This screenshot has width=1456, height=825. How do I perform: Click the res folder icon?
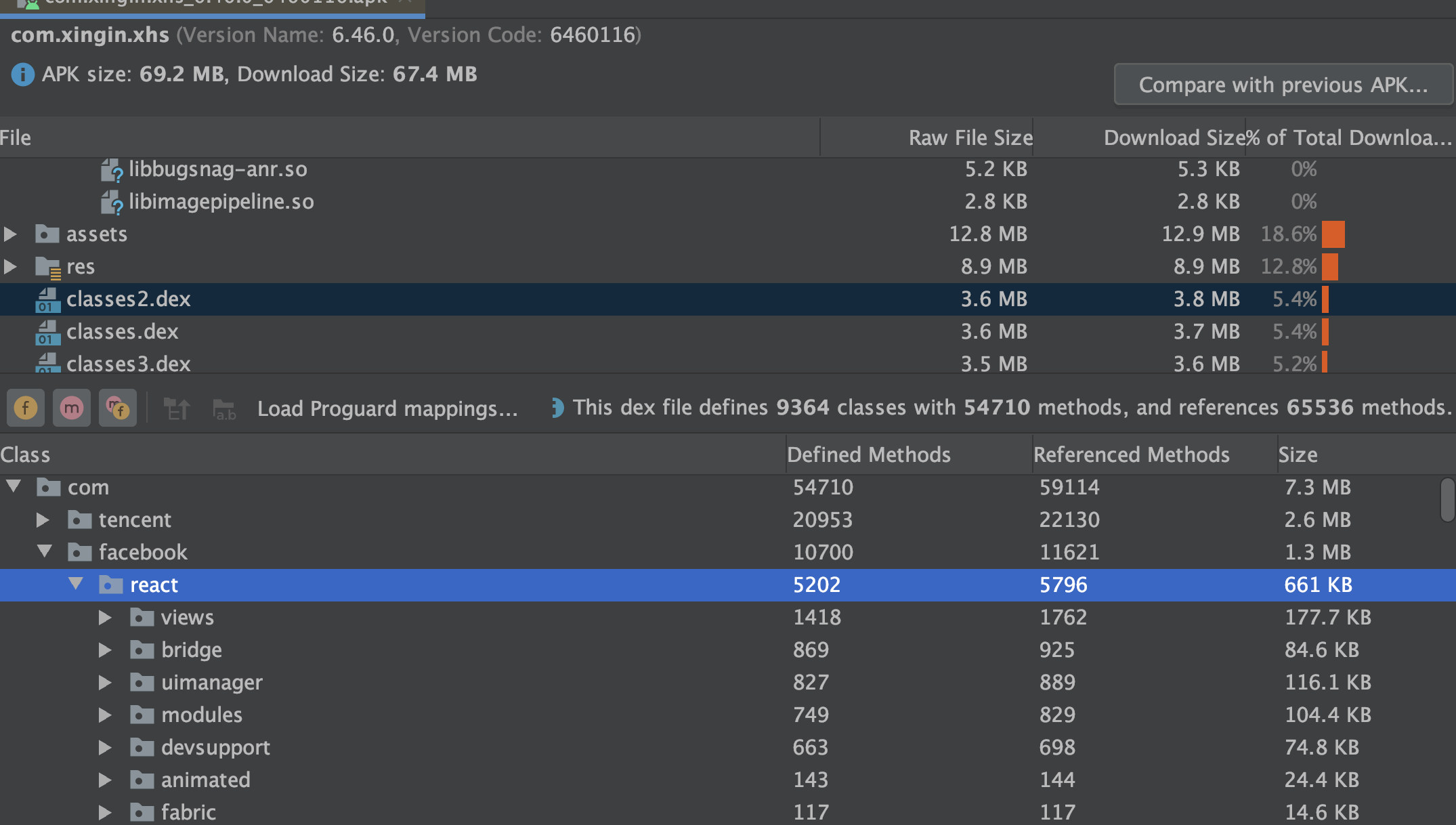(48, 267)
